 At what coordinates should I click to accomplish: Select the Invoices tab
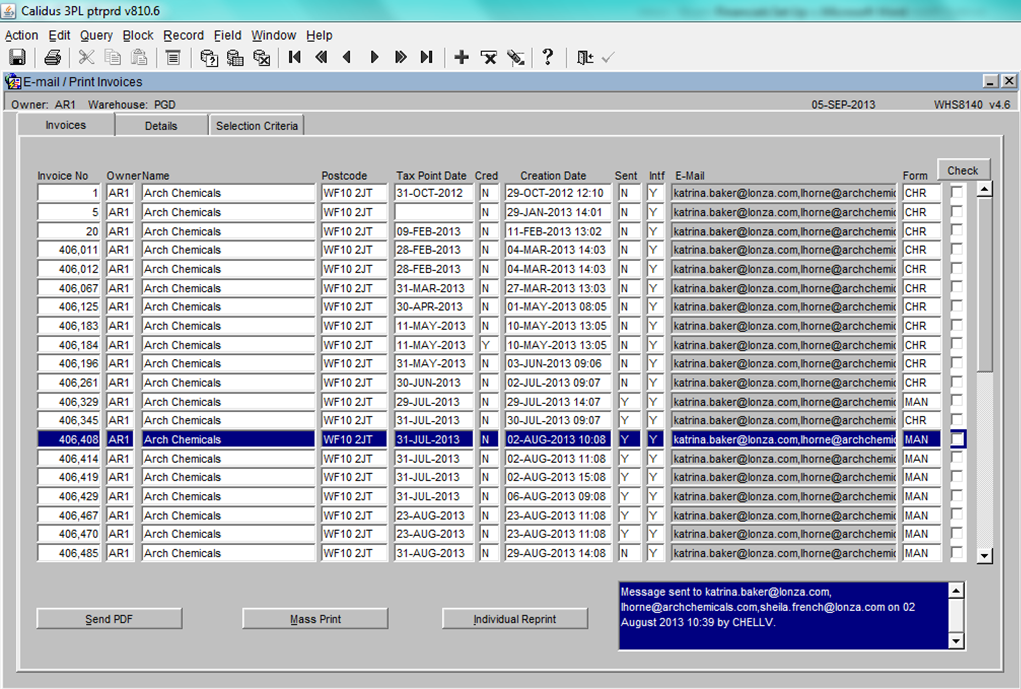click(66, 125)
